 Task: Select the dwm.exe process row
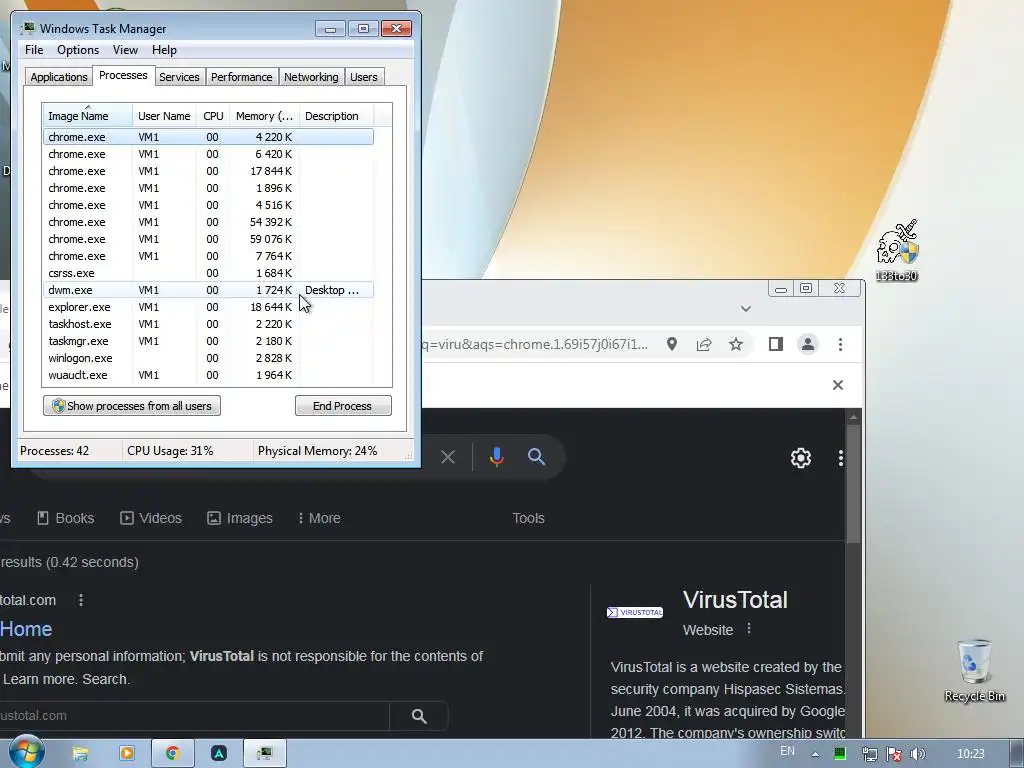(x=208, y=290)
